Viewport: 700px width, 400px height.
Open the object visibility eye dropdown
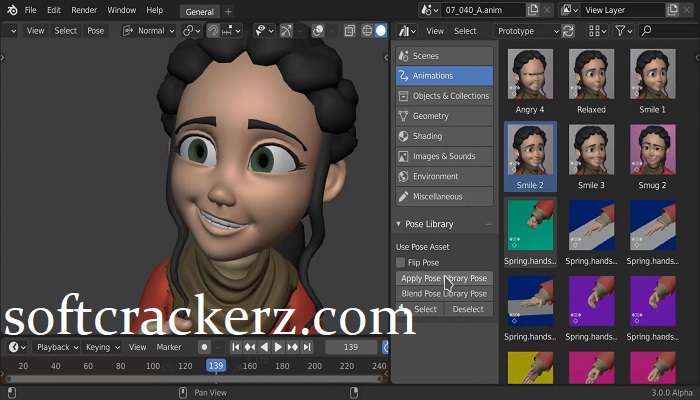click(x=265, y=31)
